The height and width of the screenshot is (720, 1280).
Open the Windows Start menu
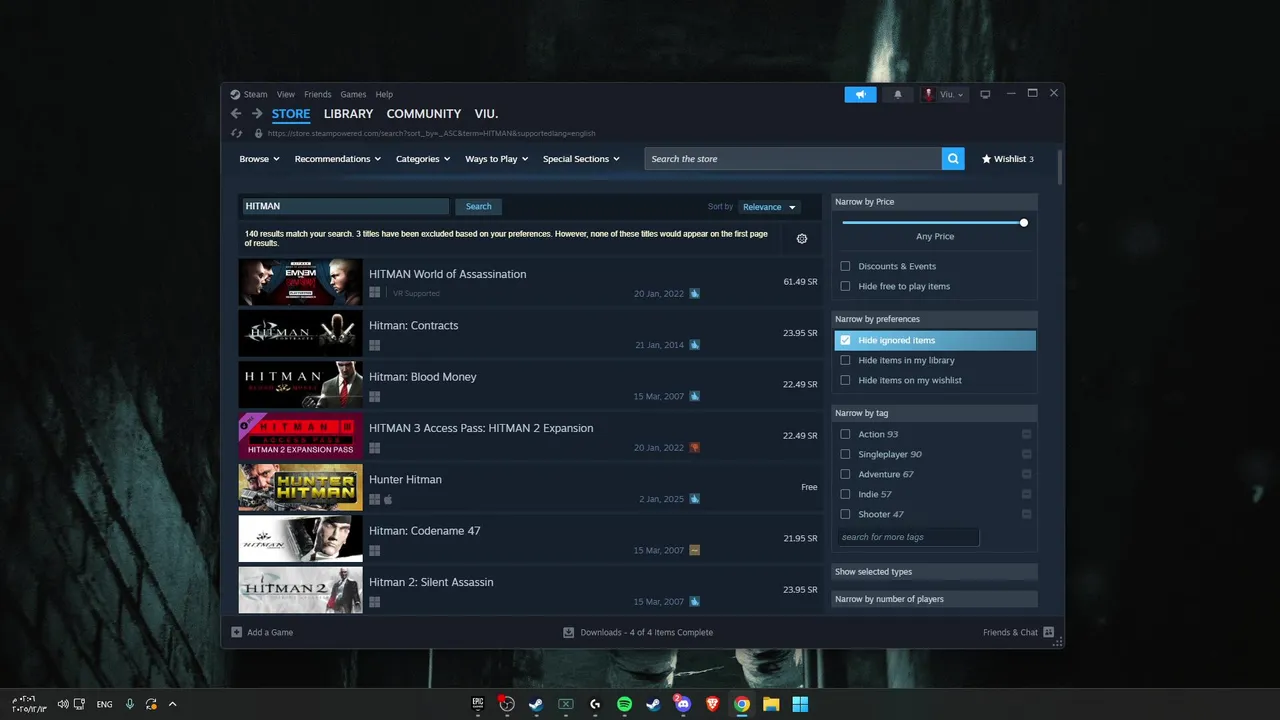click(x=800, y=704)
